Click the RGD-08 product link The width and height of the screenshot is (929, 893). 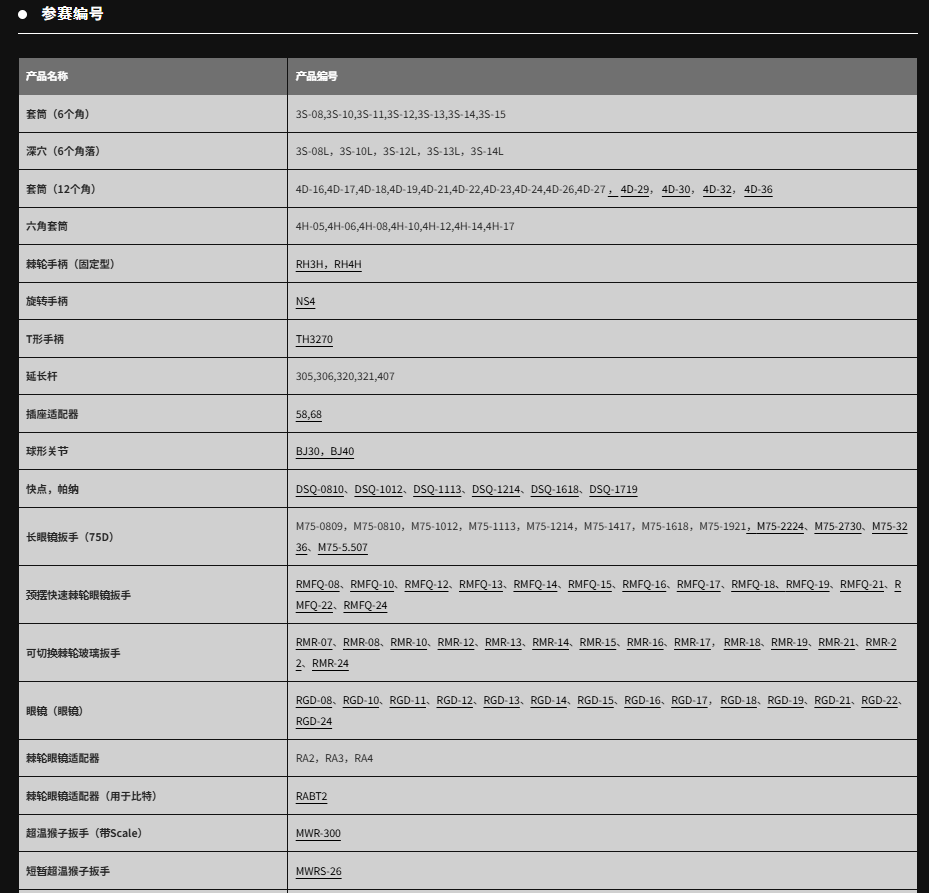tap(314, 700)
